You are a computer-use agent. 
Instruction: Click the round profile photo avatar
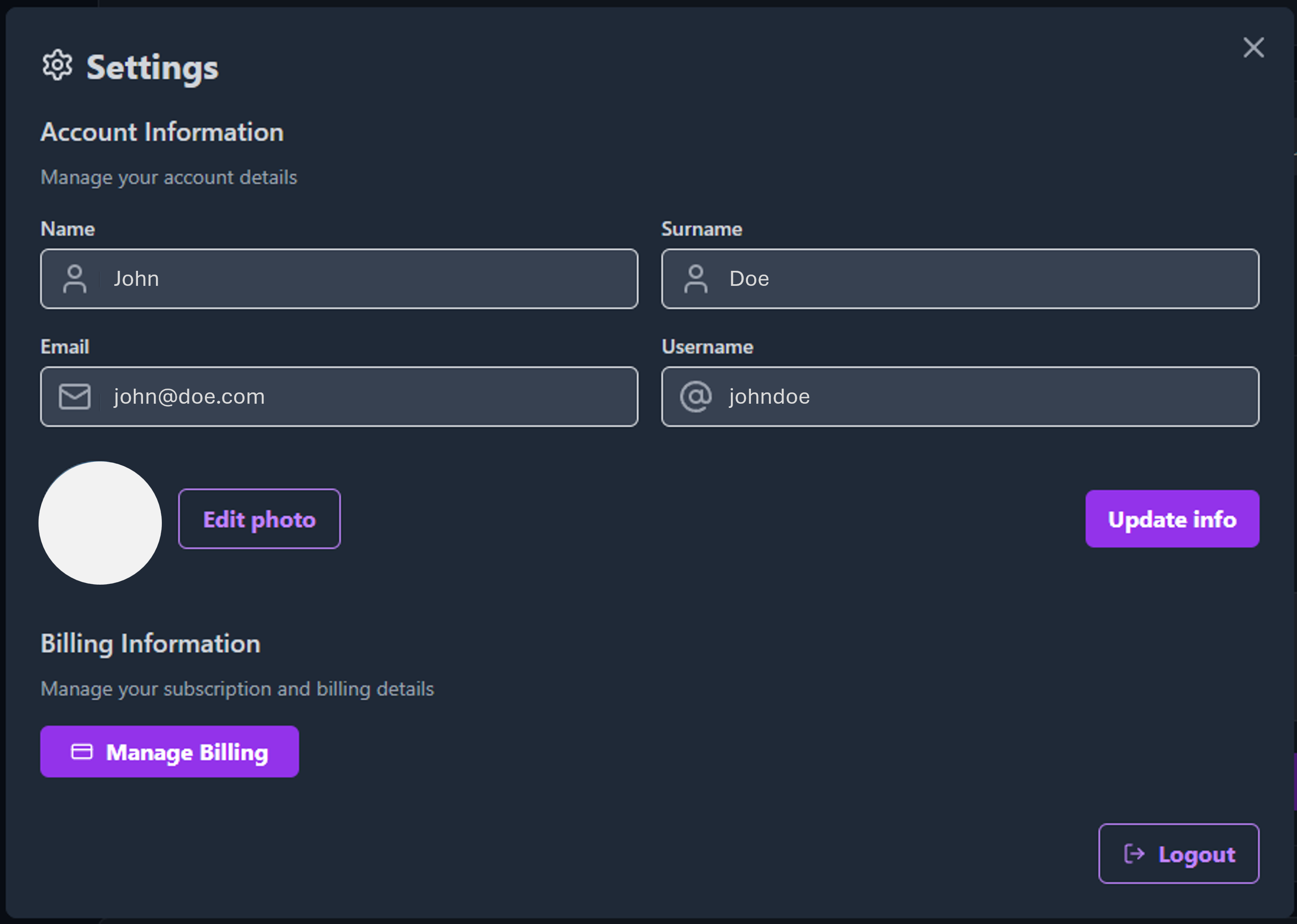point(100,522)
